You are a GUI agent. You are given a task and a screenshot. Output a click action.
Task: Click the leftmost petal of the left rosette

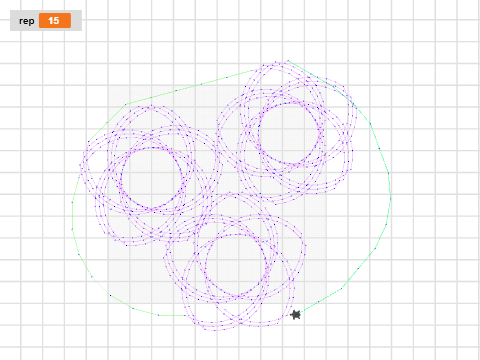(x=82, y=165)
